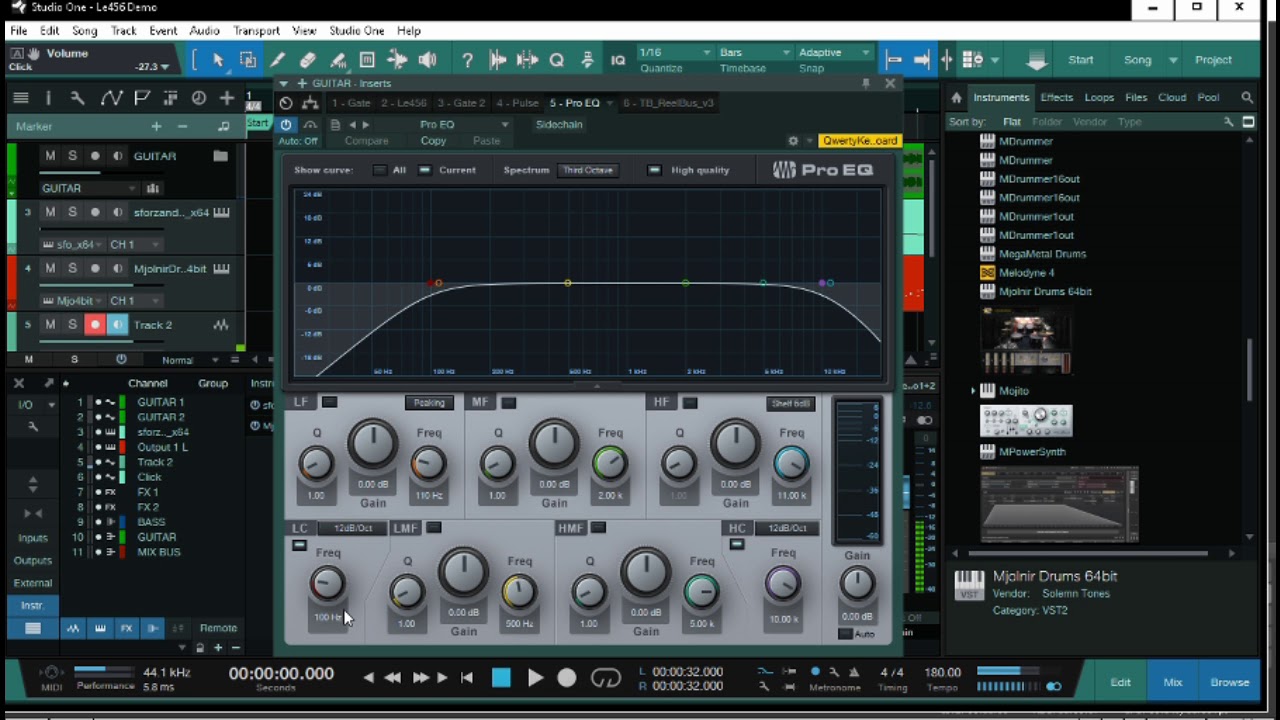The width and height of the screenshot is (1280, 720).
Task: Open the Edit view button
Action: pyautogui.click(x=1120, y=682)
